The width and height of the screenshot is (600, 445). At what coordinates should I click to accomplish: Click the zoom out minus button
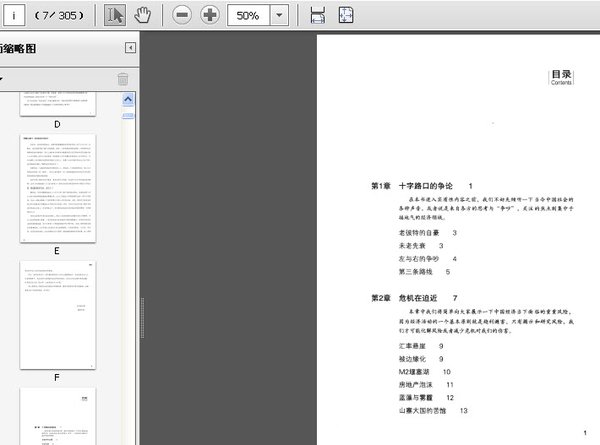point(181,15)
